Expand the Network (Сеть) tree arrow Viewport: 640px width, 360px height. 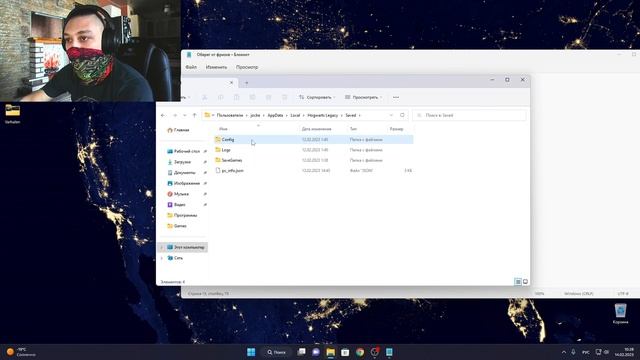tap(162, 258)
